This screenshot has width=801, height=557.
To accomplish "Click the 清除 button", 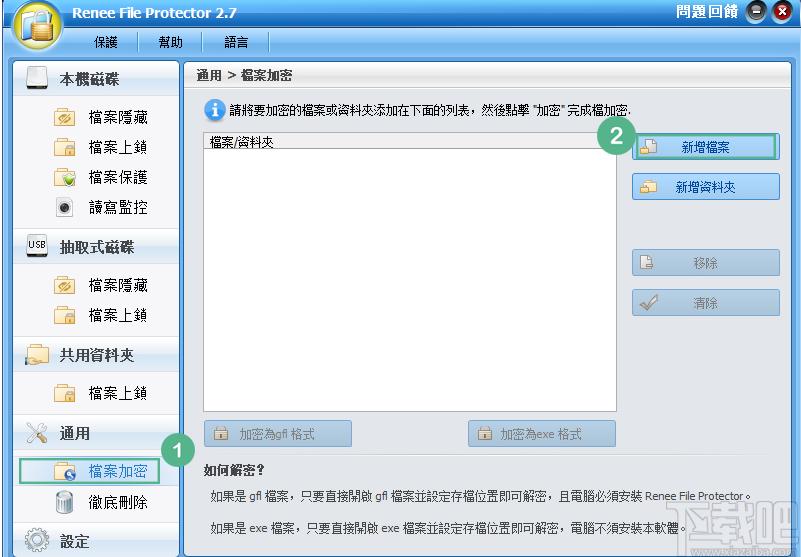I will click(x=705, y=303).
